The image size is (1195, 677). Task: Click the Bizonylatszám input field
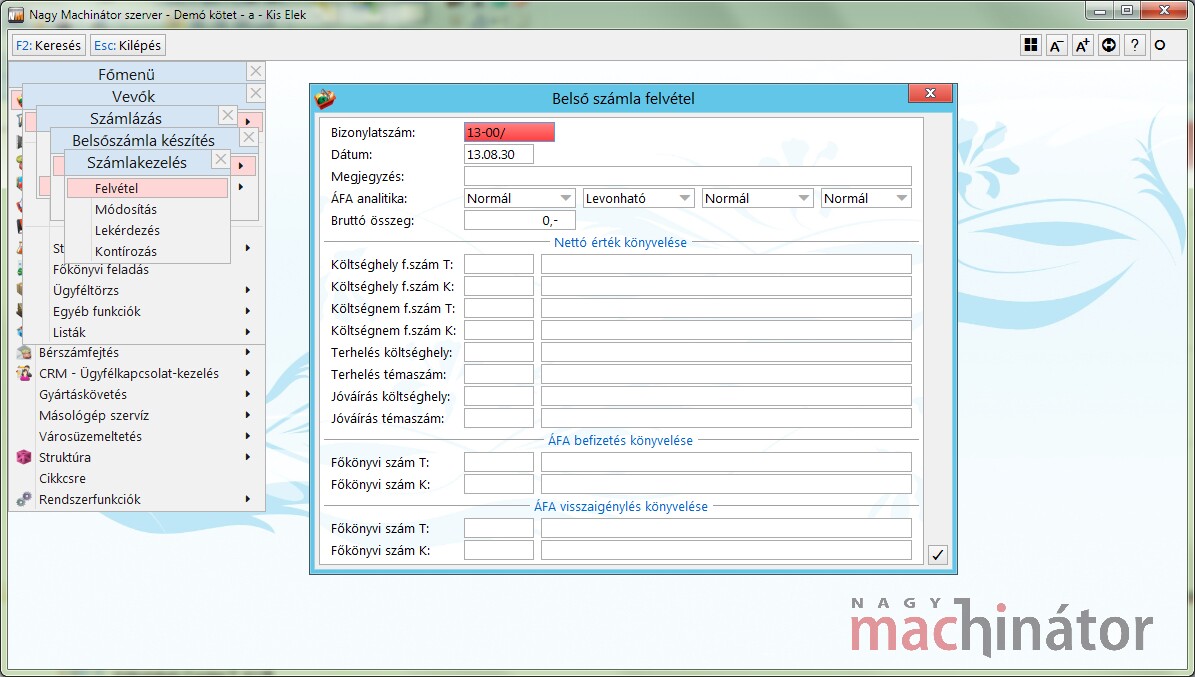pyautogui.click(x=509, y=133)
